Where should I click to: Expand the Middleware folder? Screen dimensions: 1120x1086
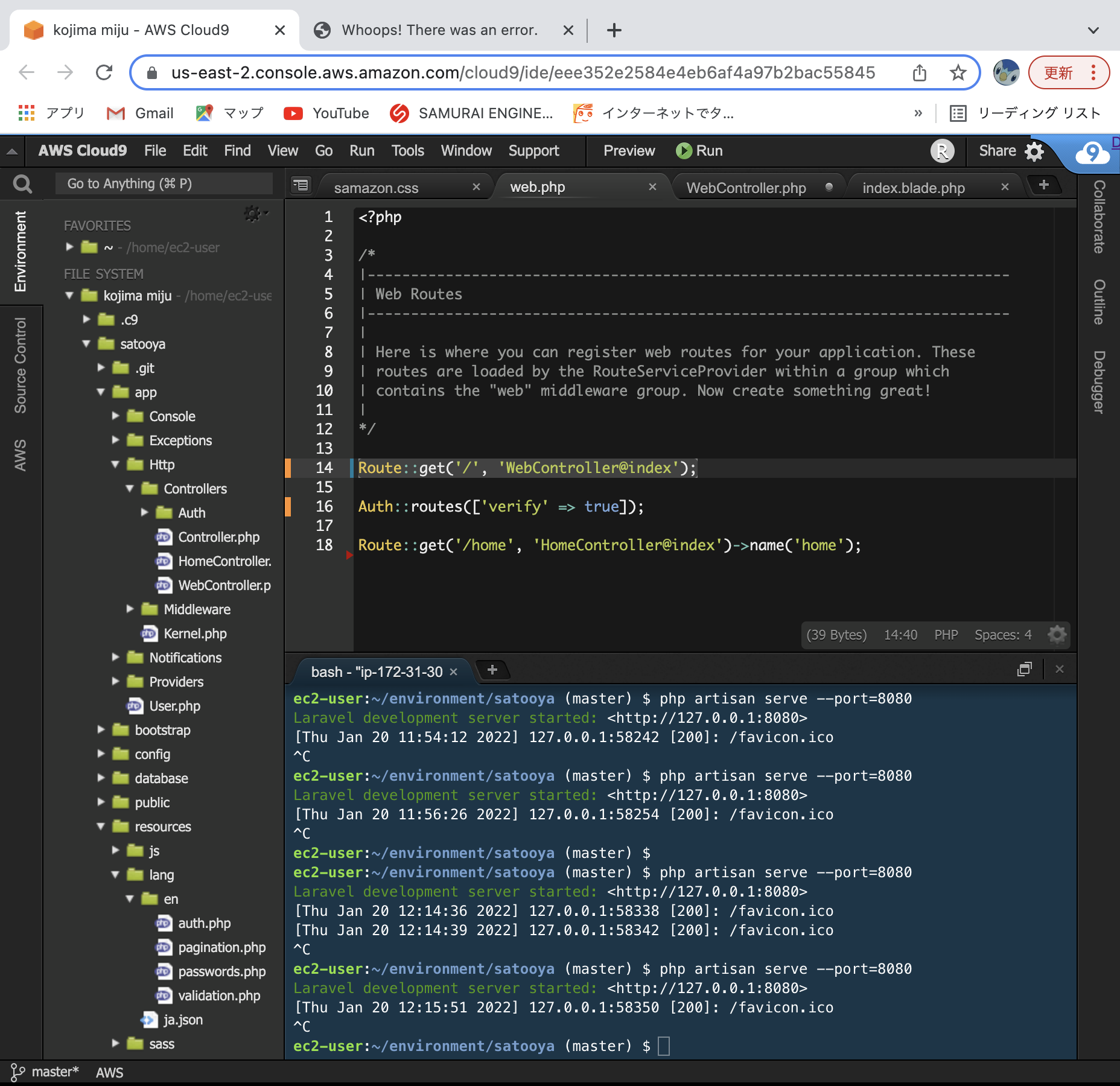(129, 609)
